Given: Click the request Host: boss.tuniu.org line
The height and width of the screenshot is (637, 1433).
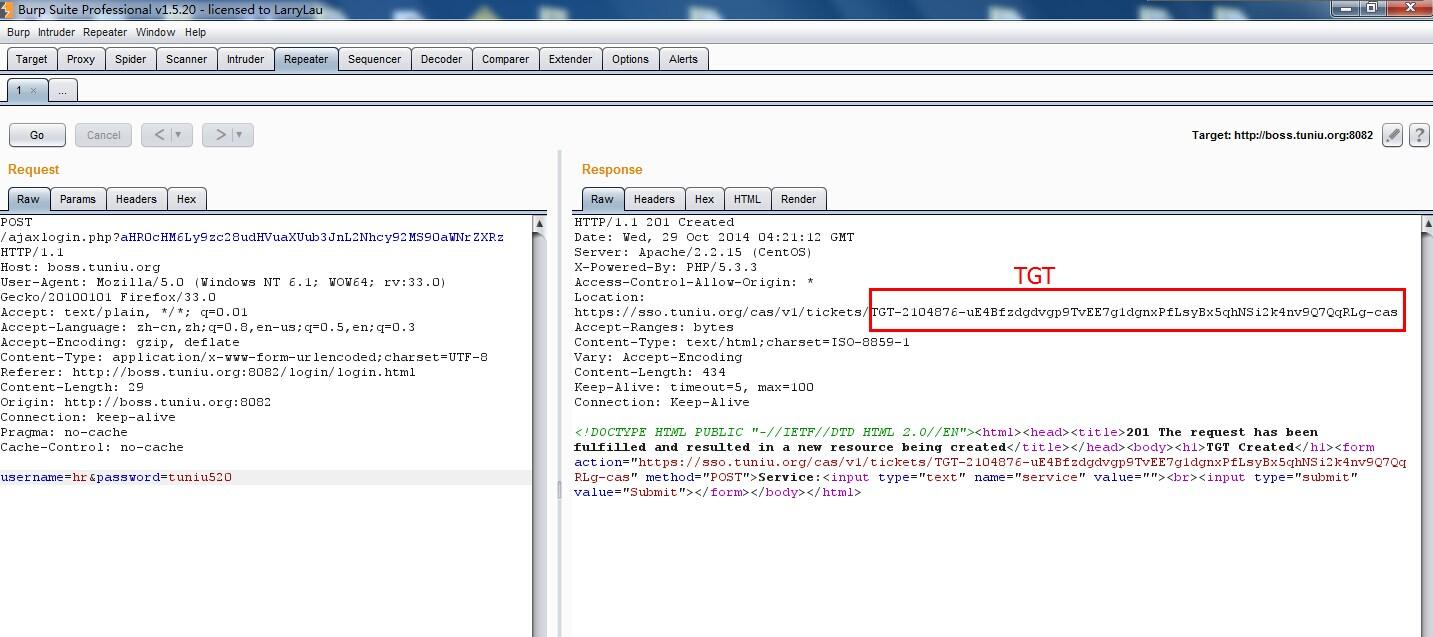Looking at the screenshot, I should click(80, 267).
